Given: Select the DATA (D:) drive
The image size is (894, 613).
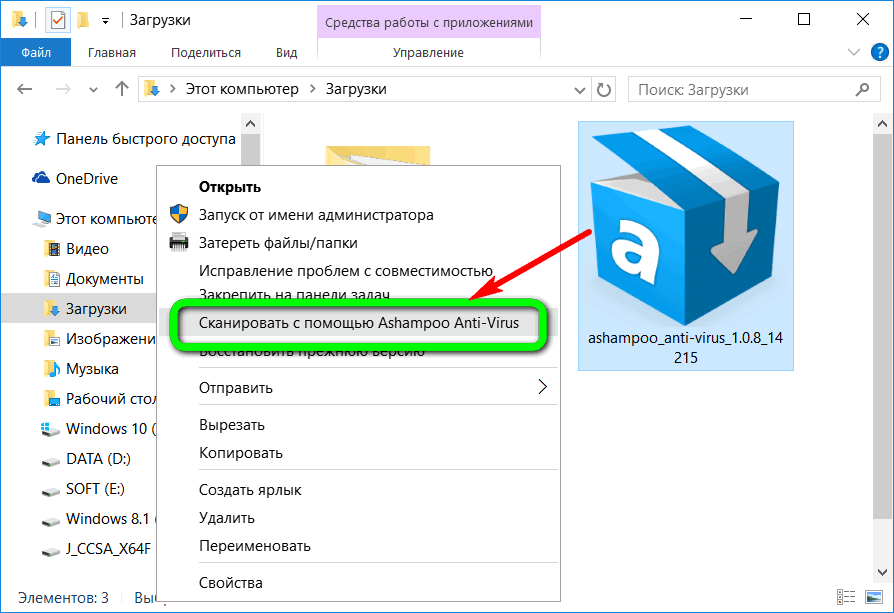Looking at the screenshot, I should 86,459.
